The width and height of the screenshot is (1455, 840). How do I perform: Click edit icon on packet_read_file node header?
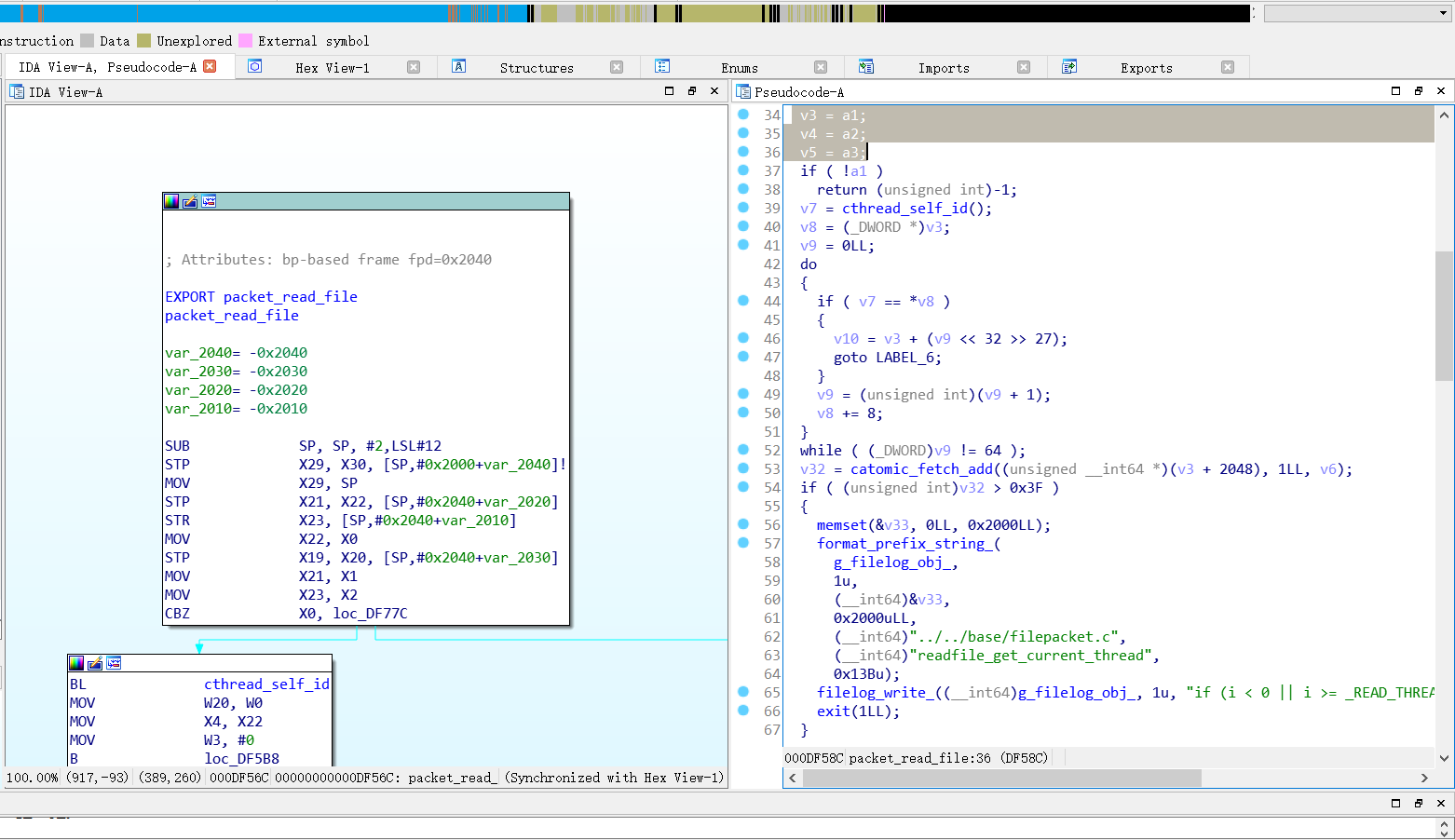point(190,201)
